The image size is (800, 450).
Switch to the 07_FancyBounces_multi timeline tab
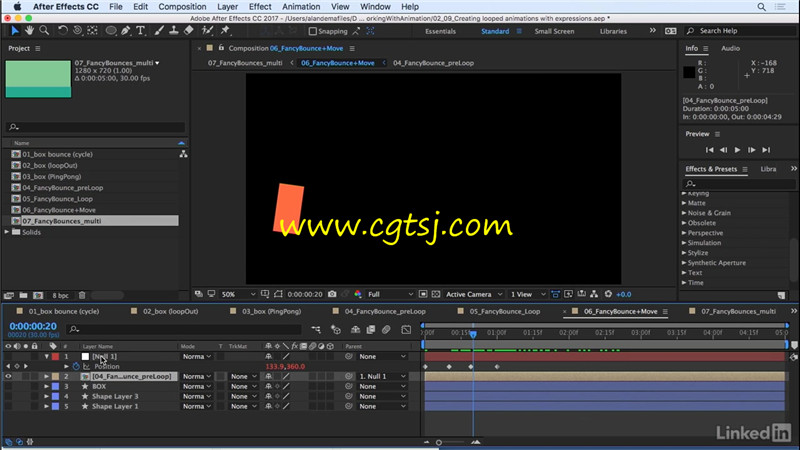738,311
